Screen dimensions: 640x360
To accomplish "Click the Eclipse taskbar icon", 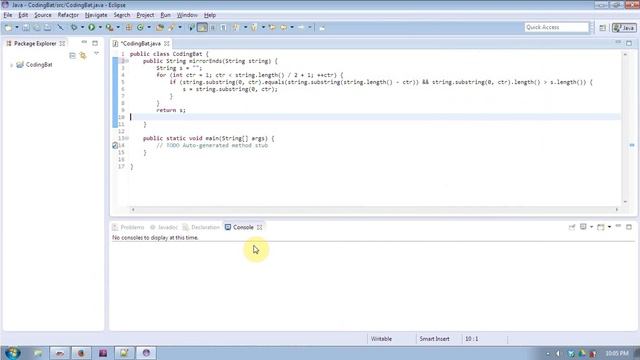I will pyautogui.click(x=146, y=353).
